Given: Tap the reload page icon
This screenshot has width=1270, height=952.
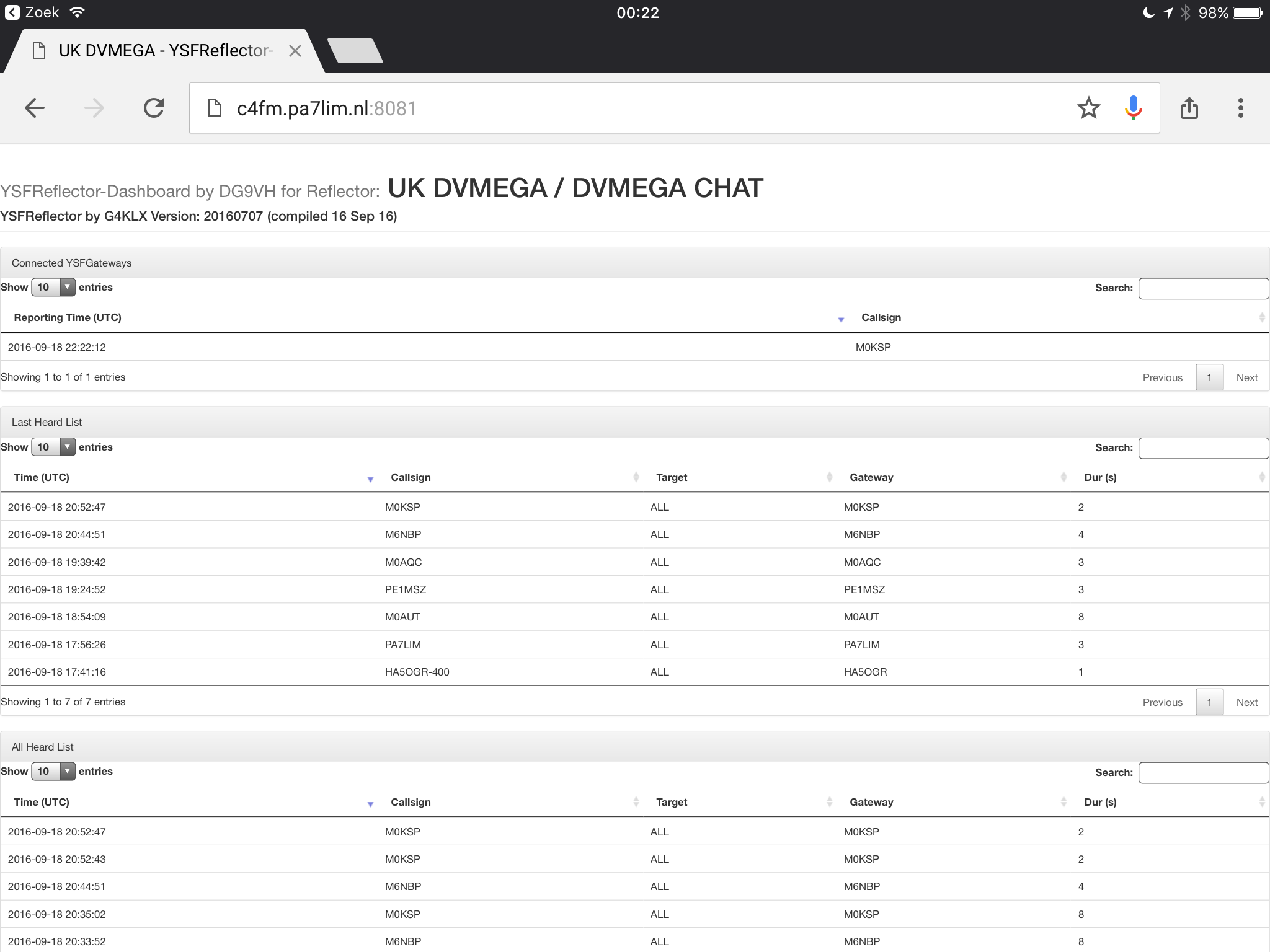Looking at the screenshot, I should point(154,108).
